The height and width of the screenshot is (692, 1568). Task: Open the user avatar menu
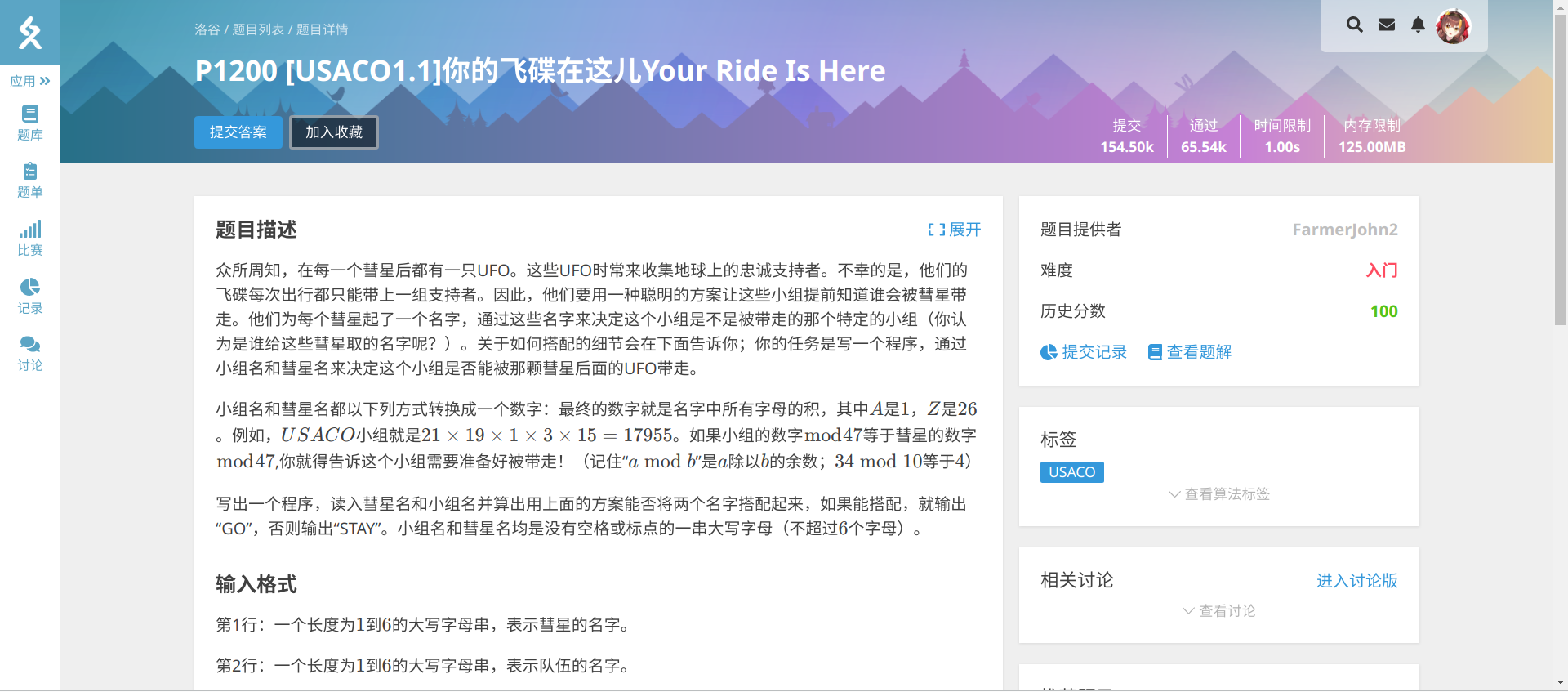coord(1453,26)
